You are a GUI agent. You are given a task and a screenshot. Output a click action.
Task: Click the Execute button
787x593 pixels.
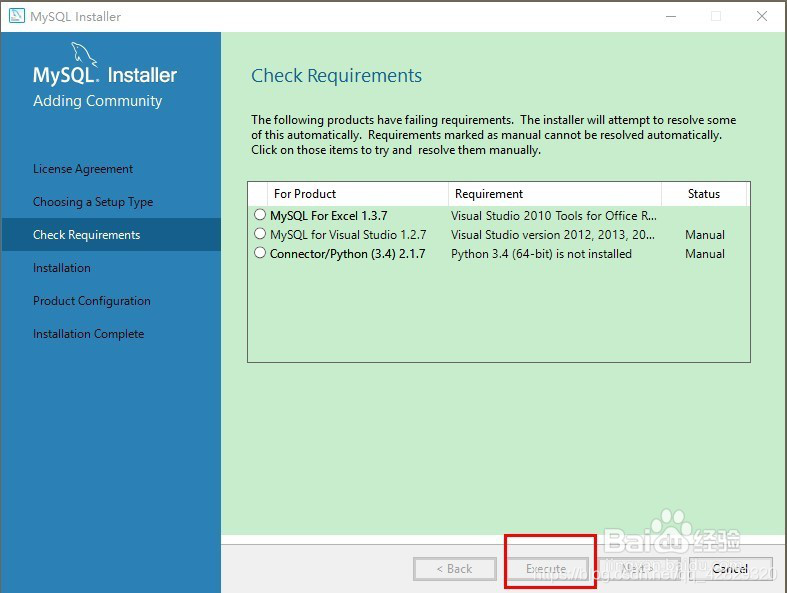546,569
